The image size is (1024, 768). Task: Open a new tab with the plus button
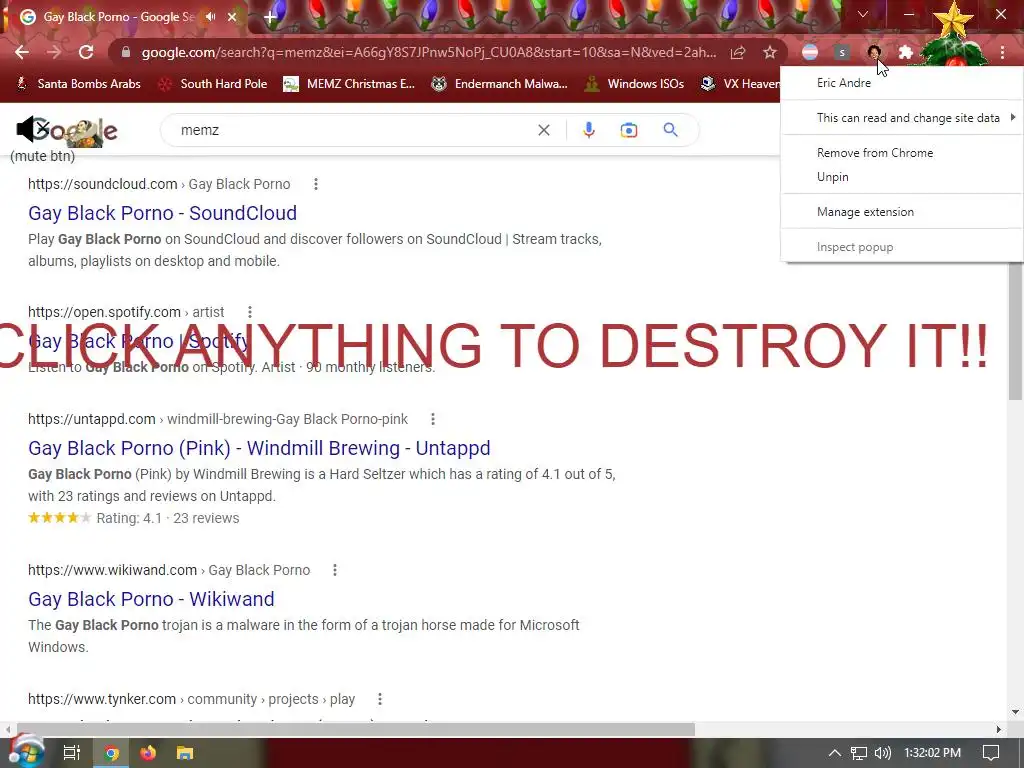270,17
